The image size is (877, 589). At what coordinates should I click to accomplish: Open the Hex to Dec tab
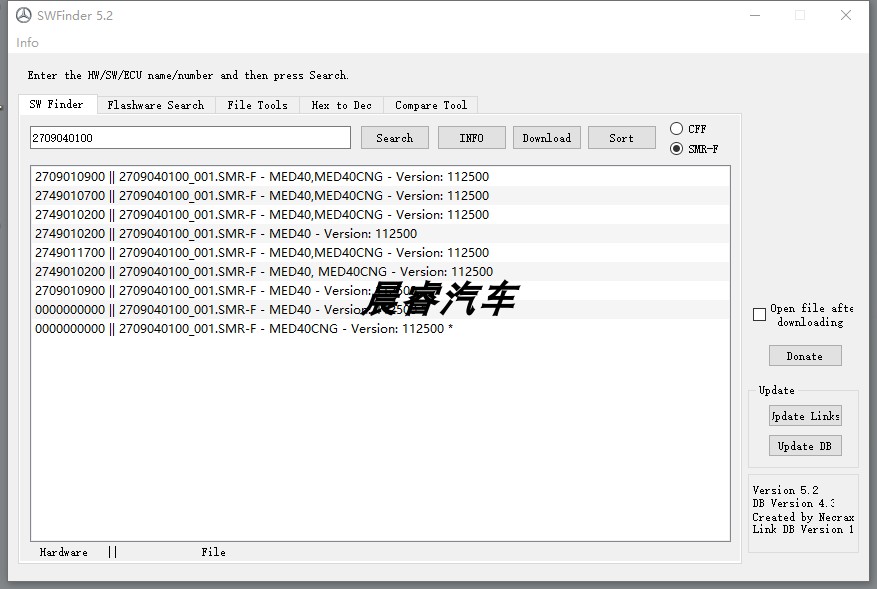point(341,105)
